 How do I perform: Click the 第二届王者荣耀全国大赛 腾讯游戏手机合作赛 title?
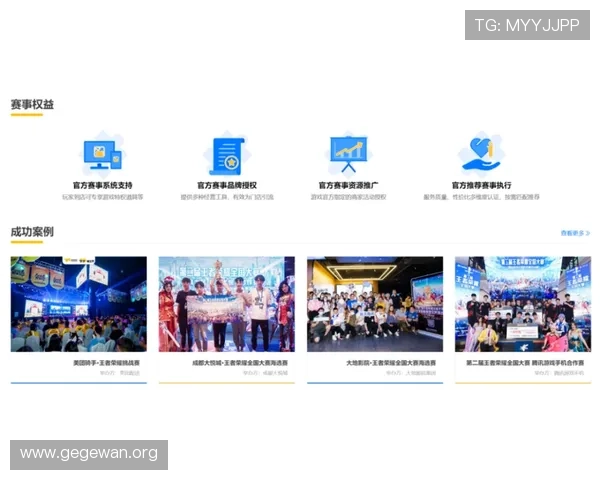pyautogui.click(x=525, y=362)
